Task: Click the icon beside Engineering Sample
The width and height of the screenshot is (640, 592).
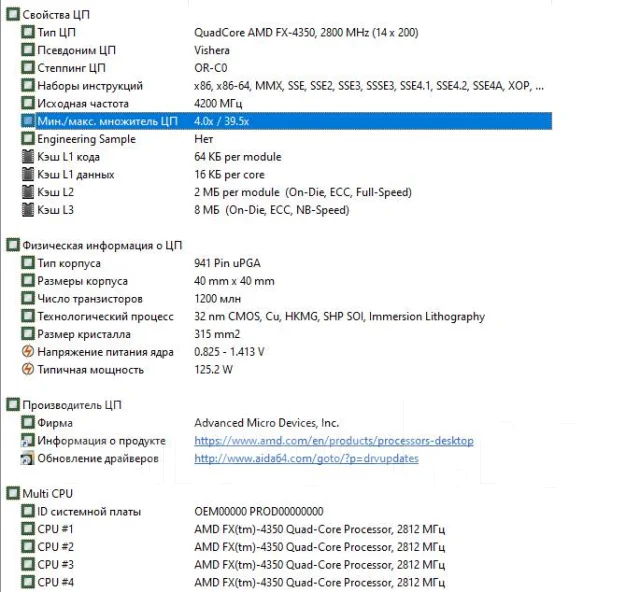Action: pos(28,139)
